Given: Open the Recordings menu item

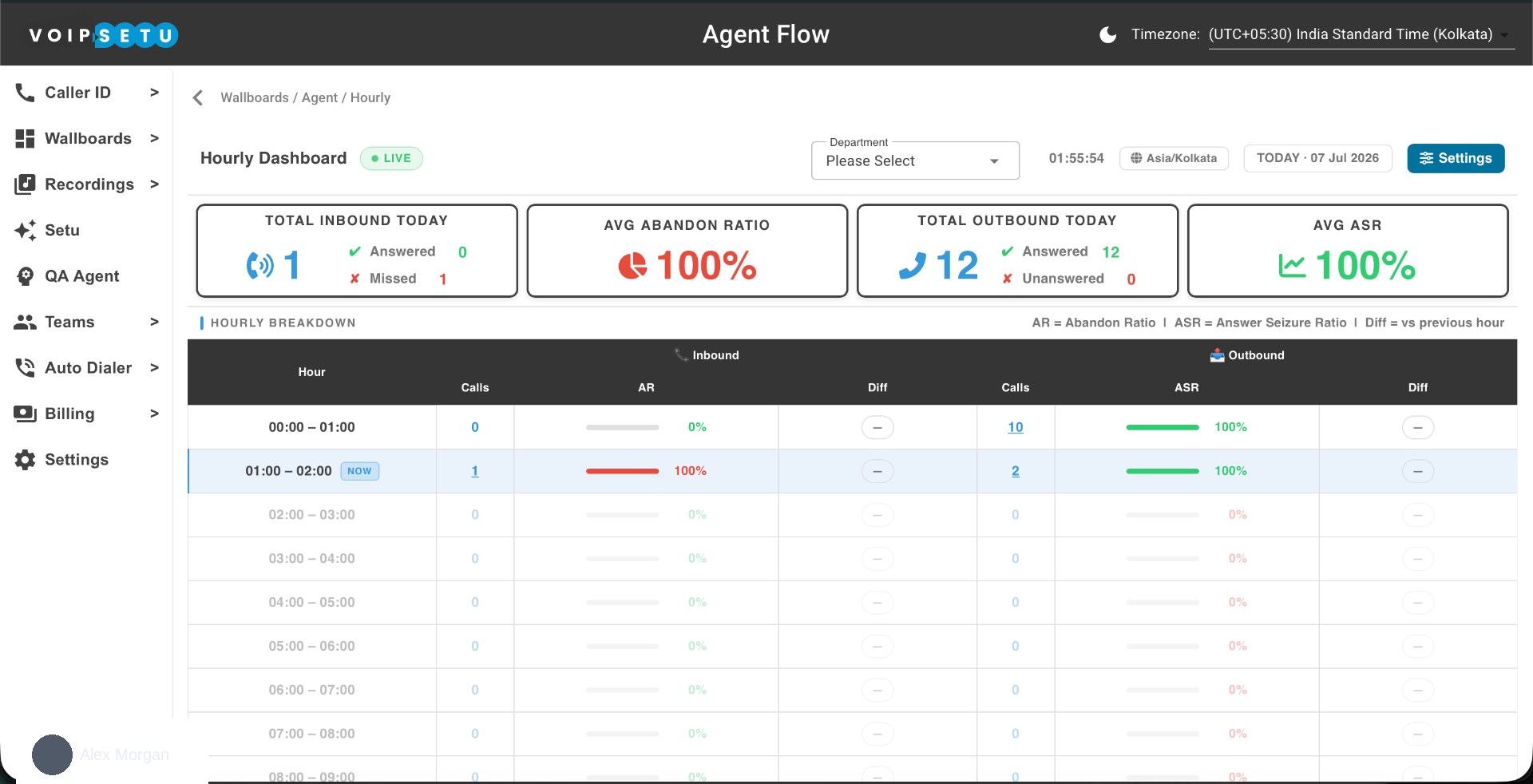Looking at the screenshot, I should click(x=86, y=184).
